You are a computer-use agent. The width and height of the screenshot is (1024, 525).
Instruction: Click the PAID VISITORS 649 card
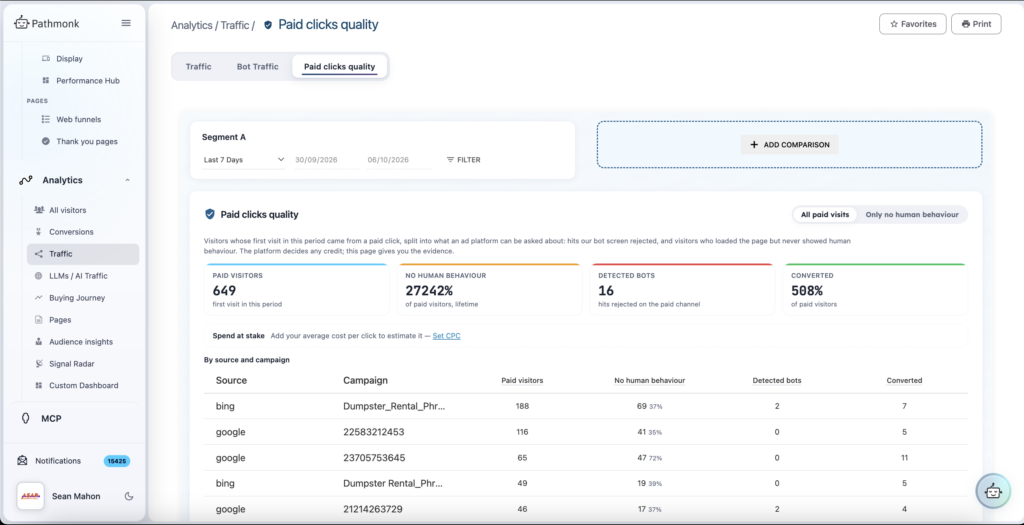tap(296, 289)
